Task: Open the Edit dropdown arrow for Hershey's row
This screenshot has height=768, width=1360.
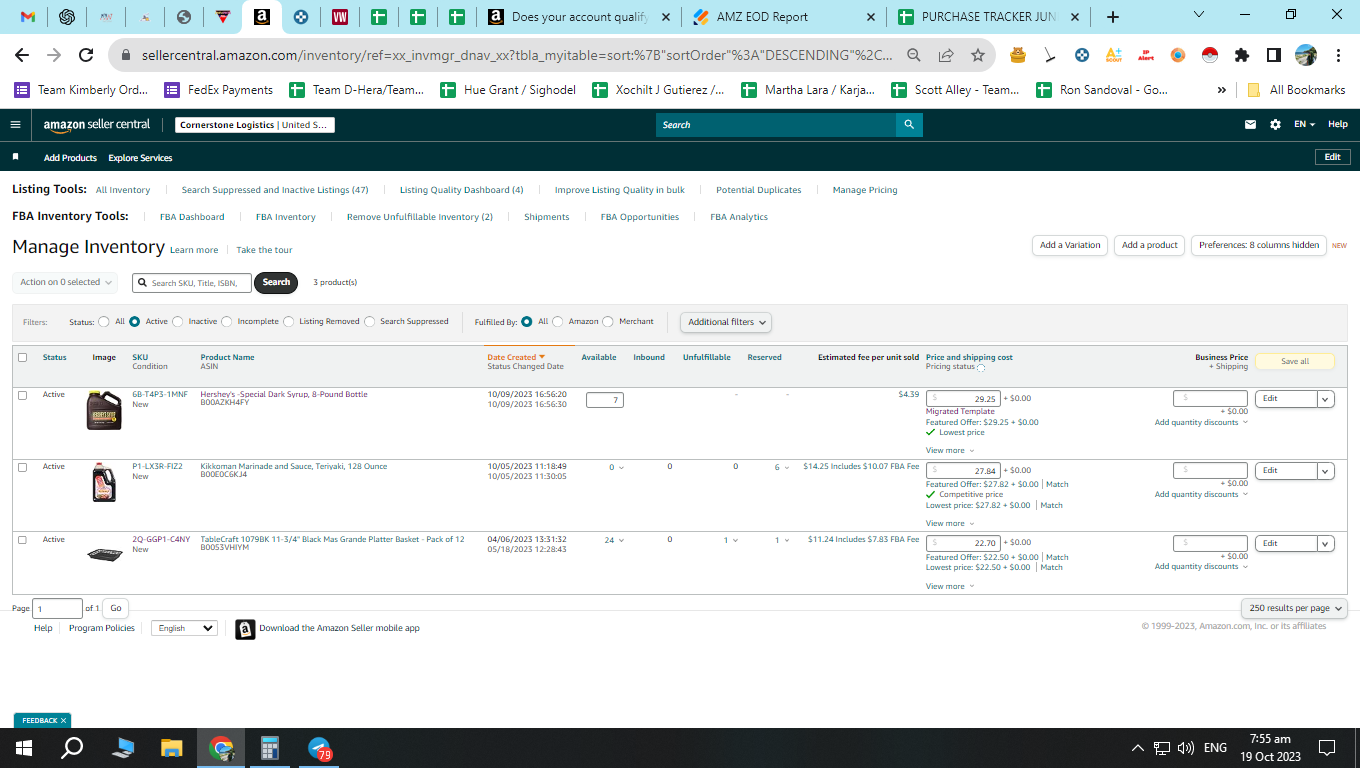Action: pyautogui.click(x=1326, y=399)
